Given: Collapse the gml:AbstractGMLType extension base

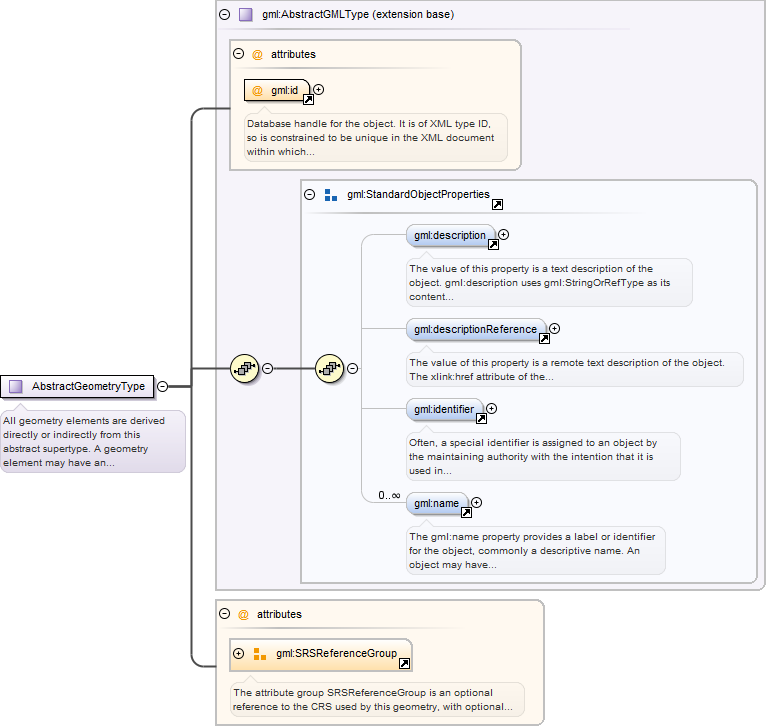Looking at the screenshot, I should 223,15.
